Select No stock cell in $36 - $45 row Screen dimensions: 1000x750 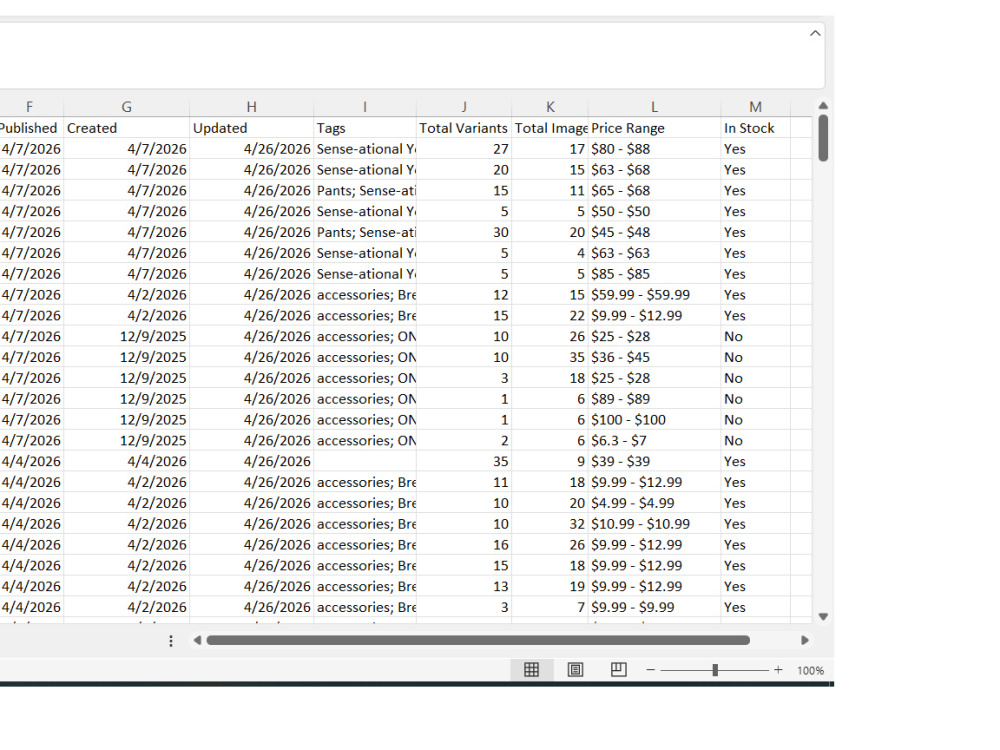(755, 357)
